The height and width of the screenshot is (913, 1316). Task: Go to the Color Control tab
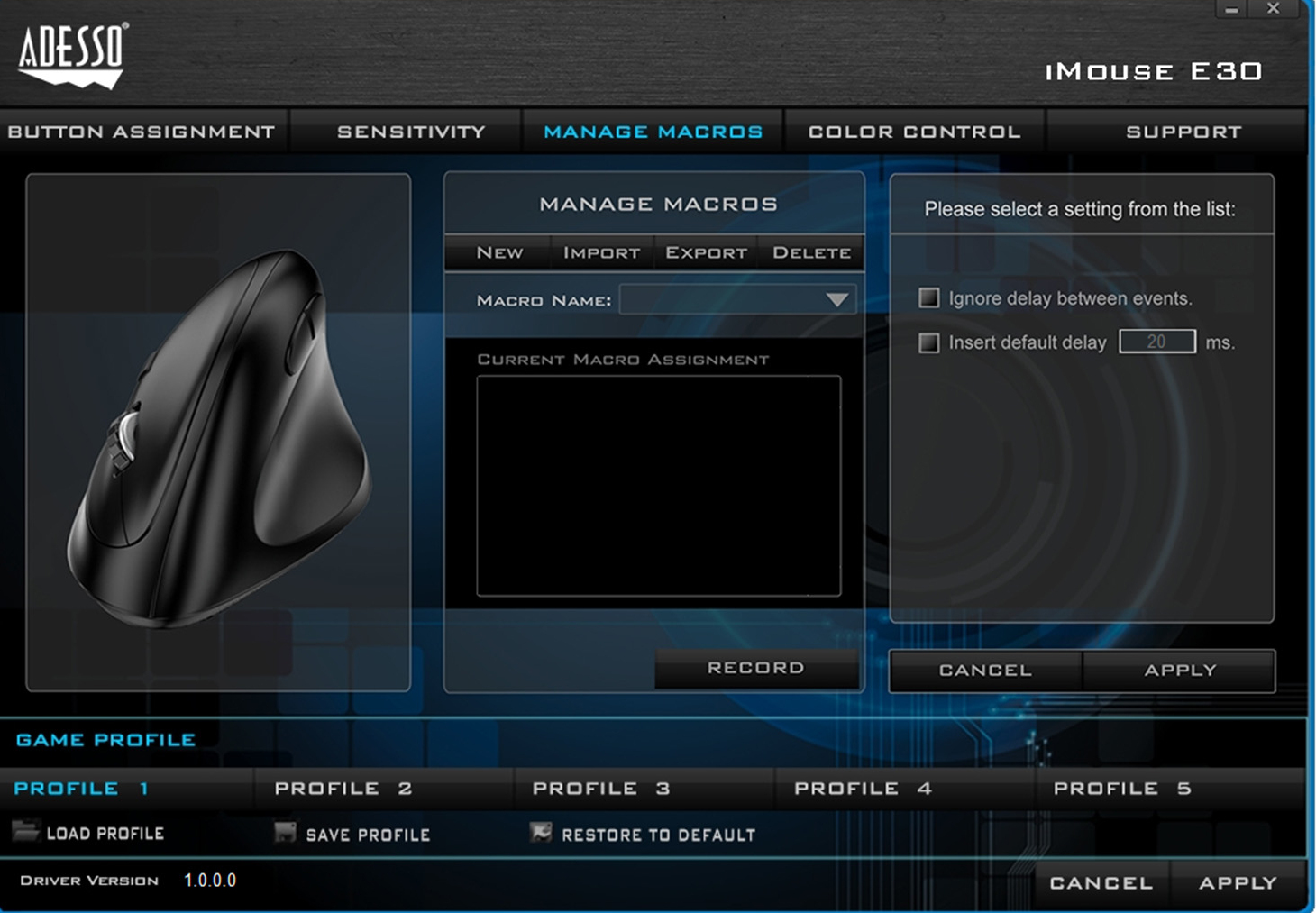tap(914, 132)
